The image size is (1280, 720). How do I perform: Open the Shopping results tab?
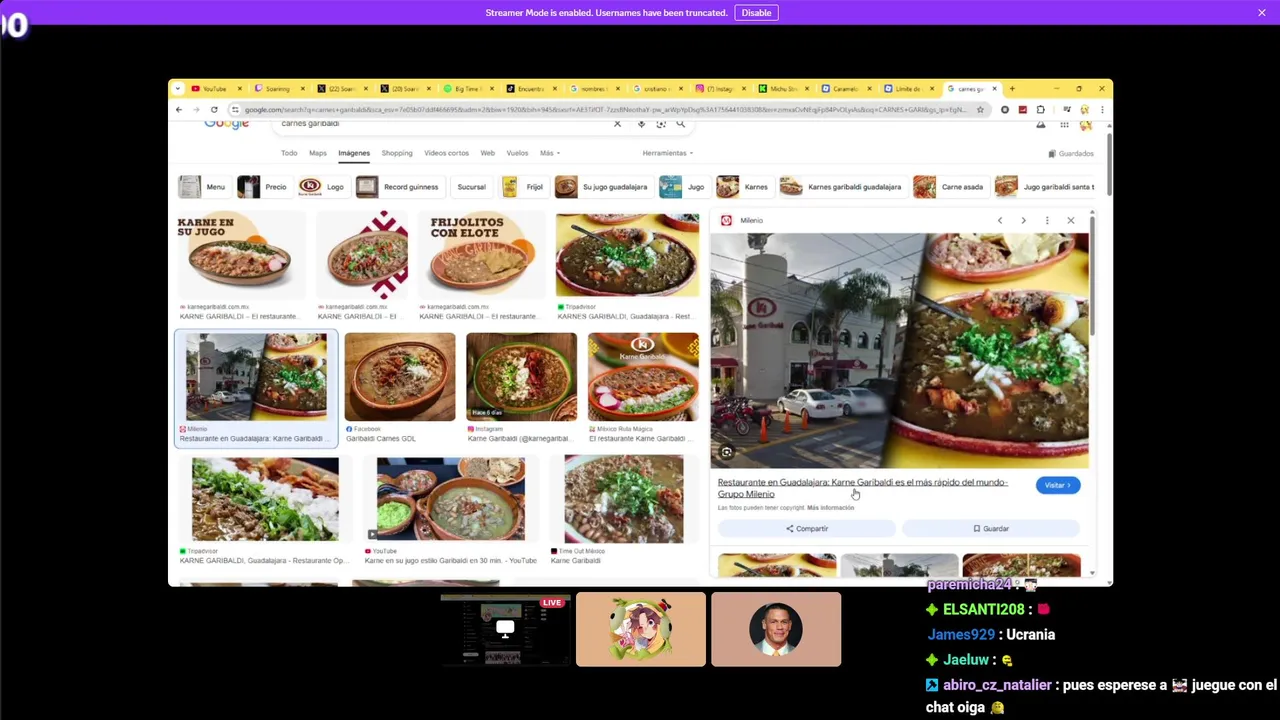(397, 153)
